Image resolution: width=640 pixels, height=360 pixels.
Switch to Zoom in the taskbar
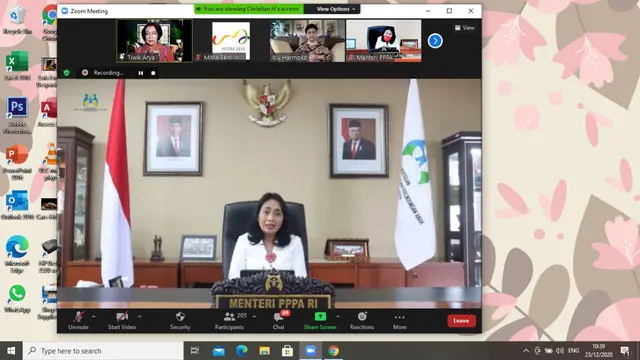pyautogui.click(x=310, y=351)
